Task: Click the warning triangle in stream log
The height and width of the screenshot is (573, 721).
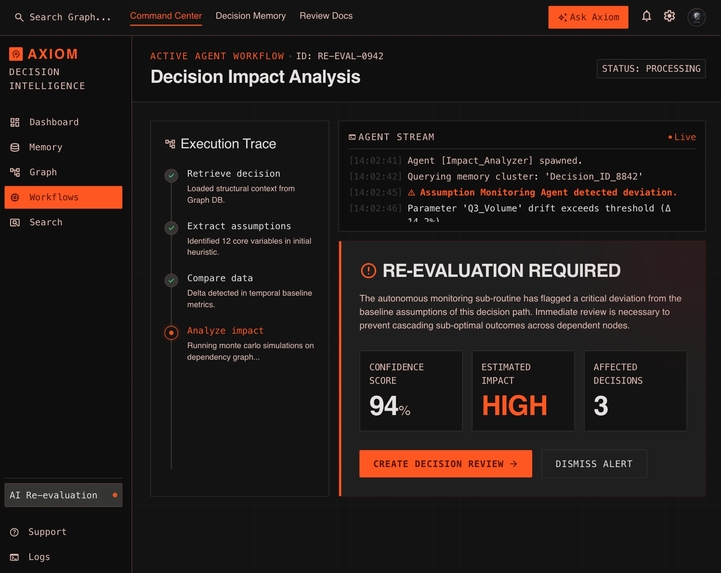Action: (x=412, y=192)
